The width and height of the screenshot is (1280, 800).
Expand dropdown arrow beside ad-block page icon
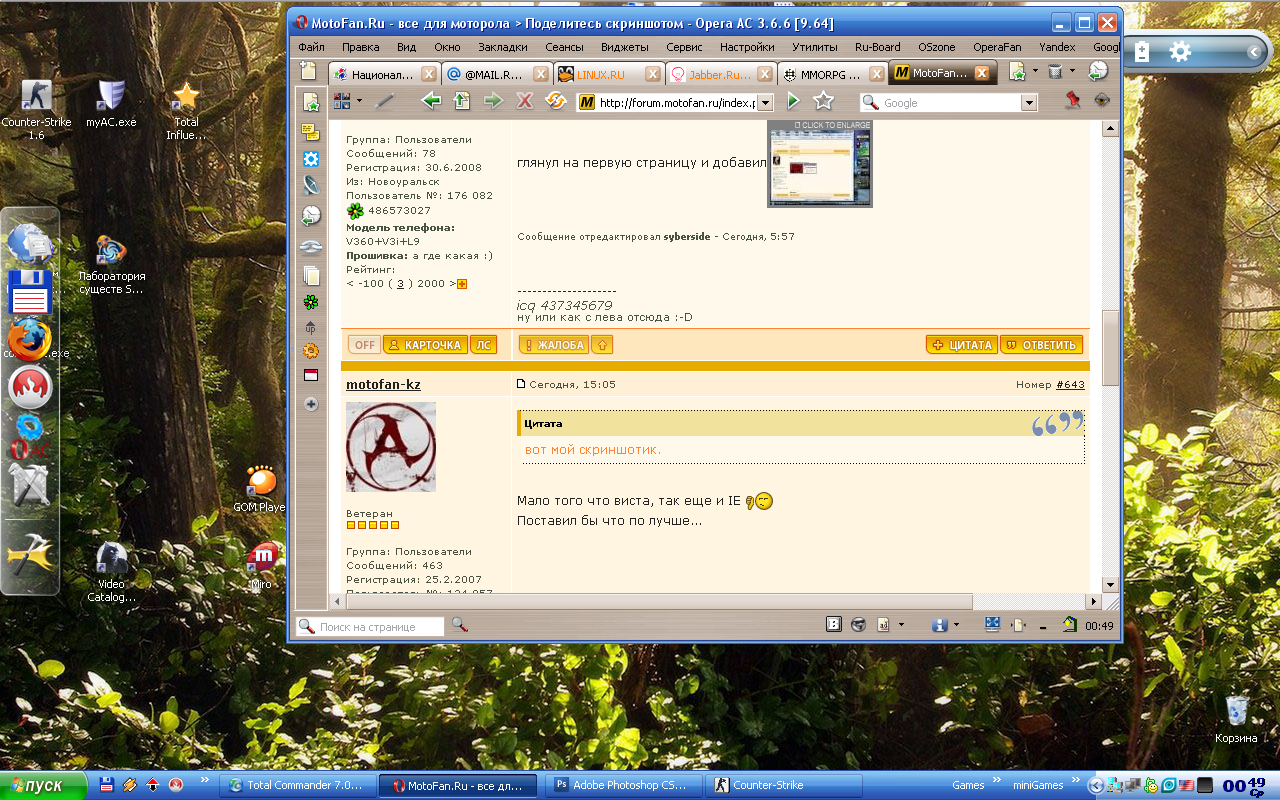(x=901, y=625)
